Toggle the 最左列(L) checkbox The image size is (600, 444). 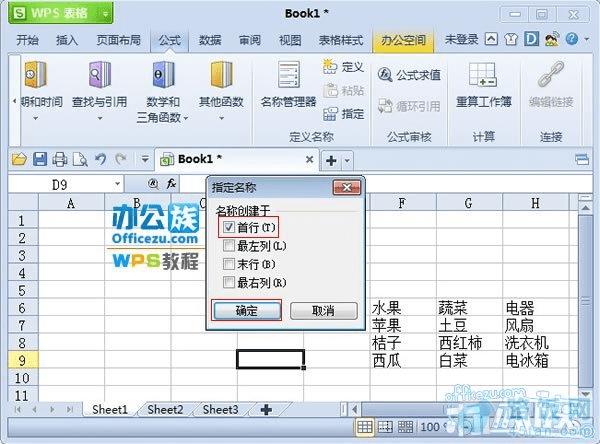point(229,245)
